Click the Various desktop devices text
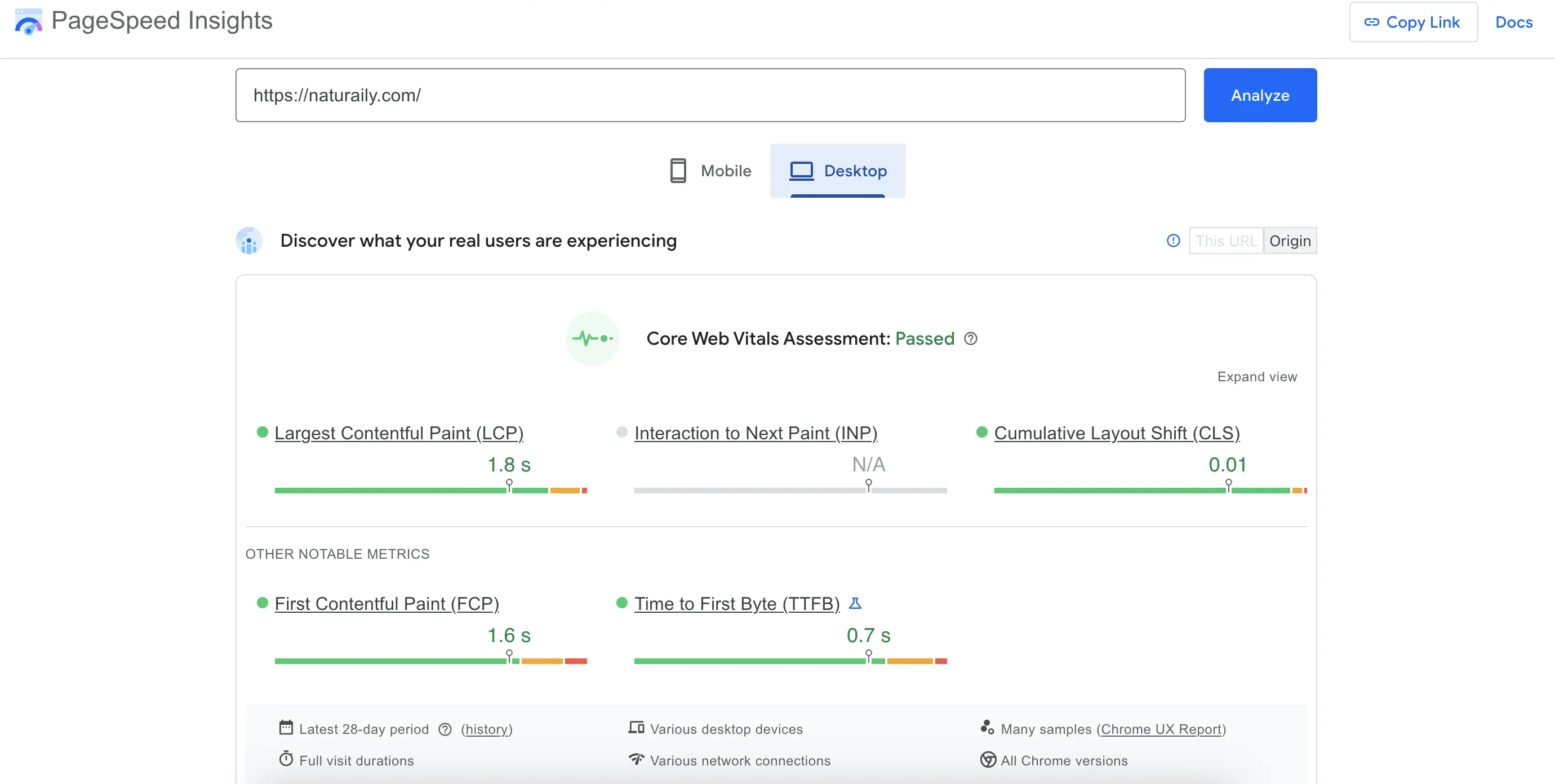Screen dimensions: 1555x784 (x=726, y=730)
